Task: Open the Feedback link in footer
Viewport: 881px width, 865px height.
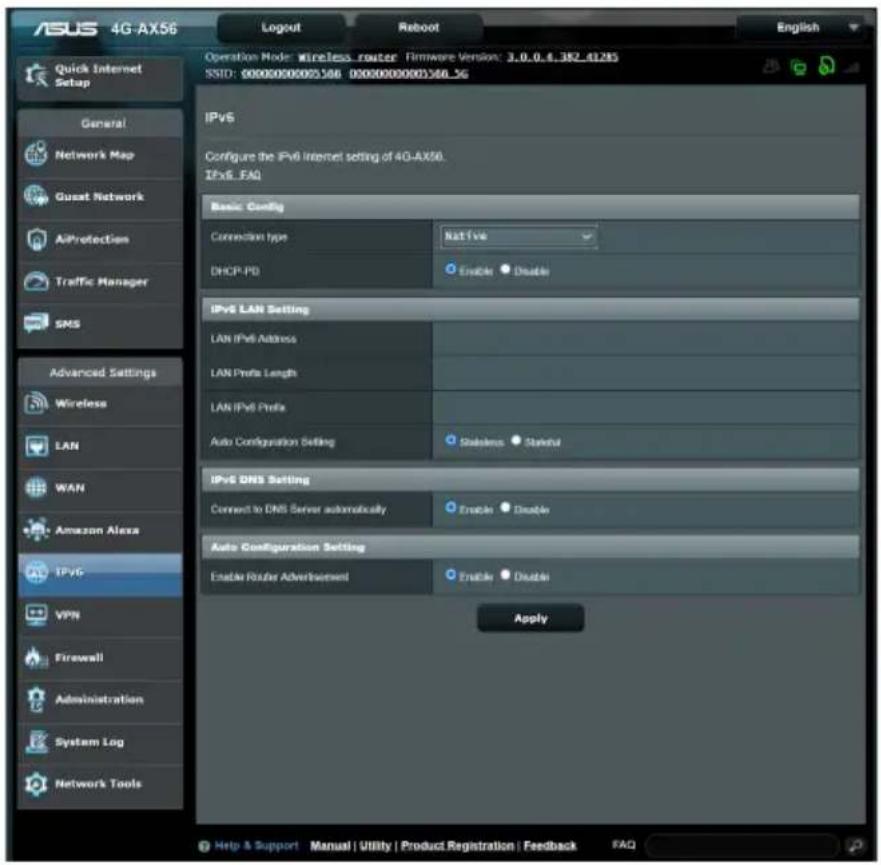Action: click(550, 845)
